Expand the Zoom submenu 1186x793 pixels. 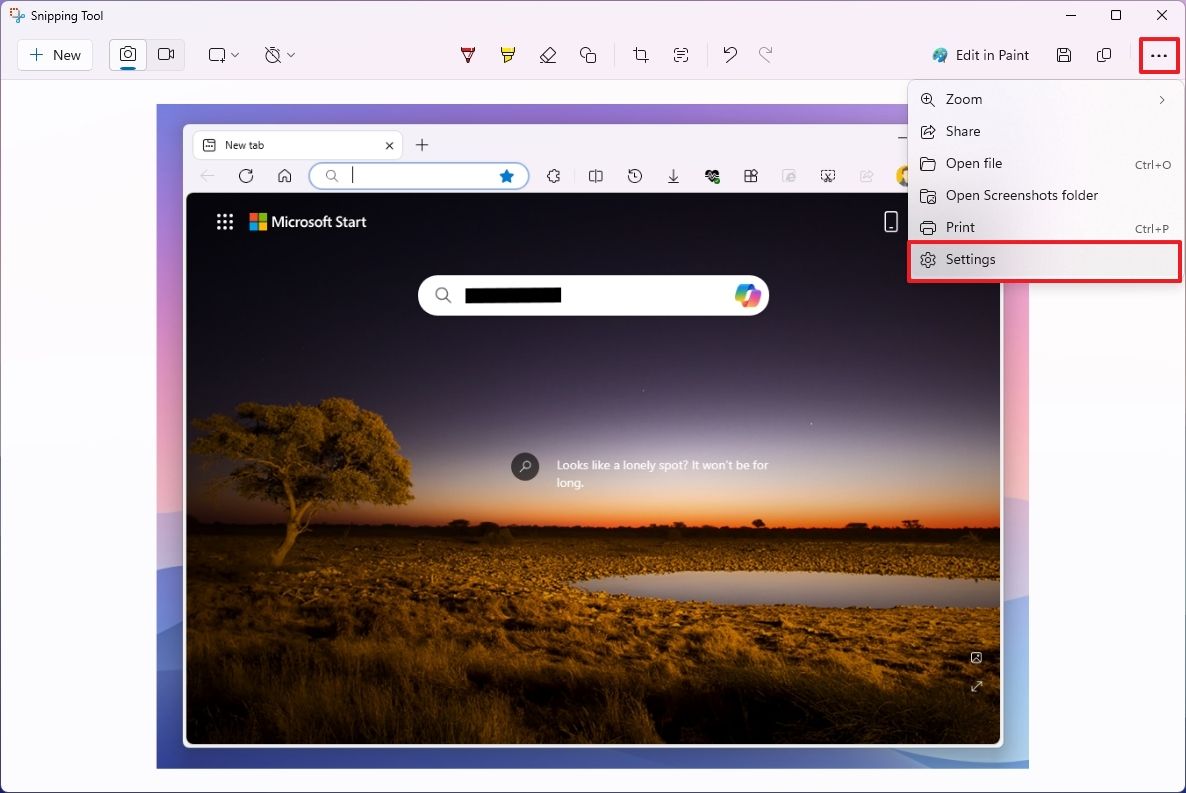click(1045, 99)
